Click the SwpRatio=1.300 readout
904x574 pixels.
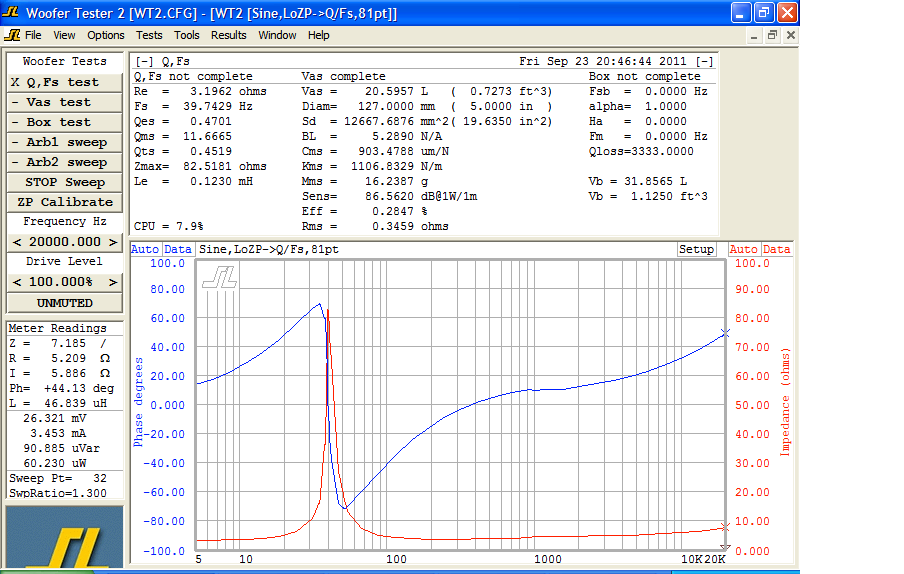[58, 493]
